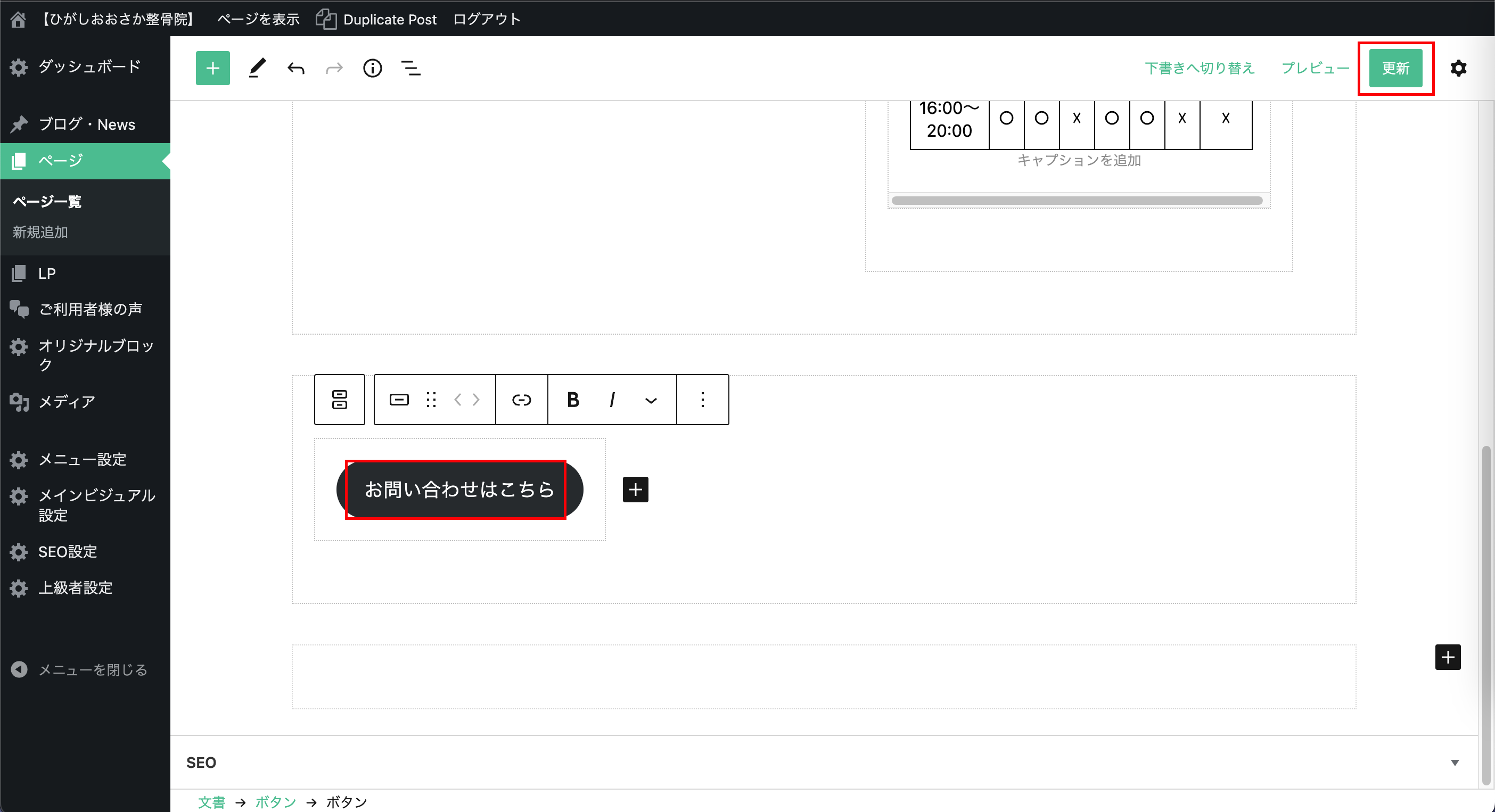Click the green add block inserter button
This screenshot has height=812, width=1495.
click(212, 69)
